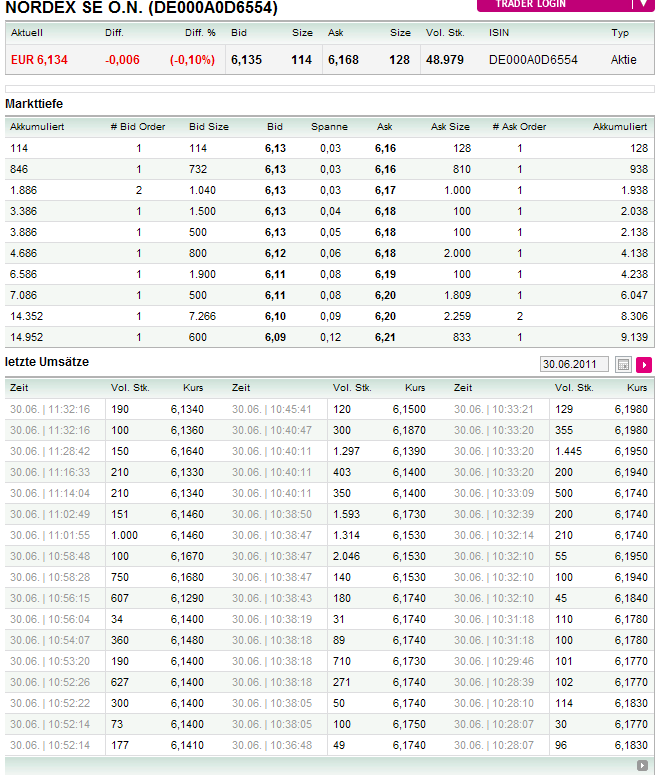
Task: Click trade price 6,1840
Action: (631, 598)
